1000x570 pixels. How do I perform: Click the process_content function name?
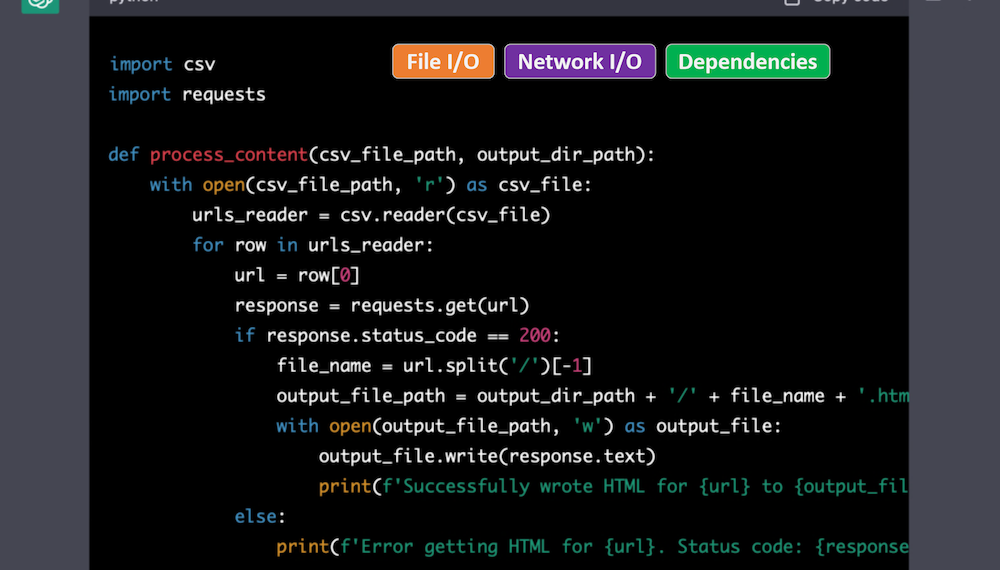coord(228,155)
